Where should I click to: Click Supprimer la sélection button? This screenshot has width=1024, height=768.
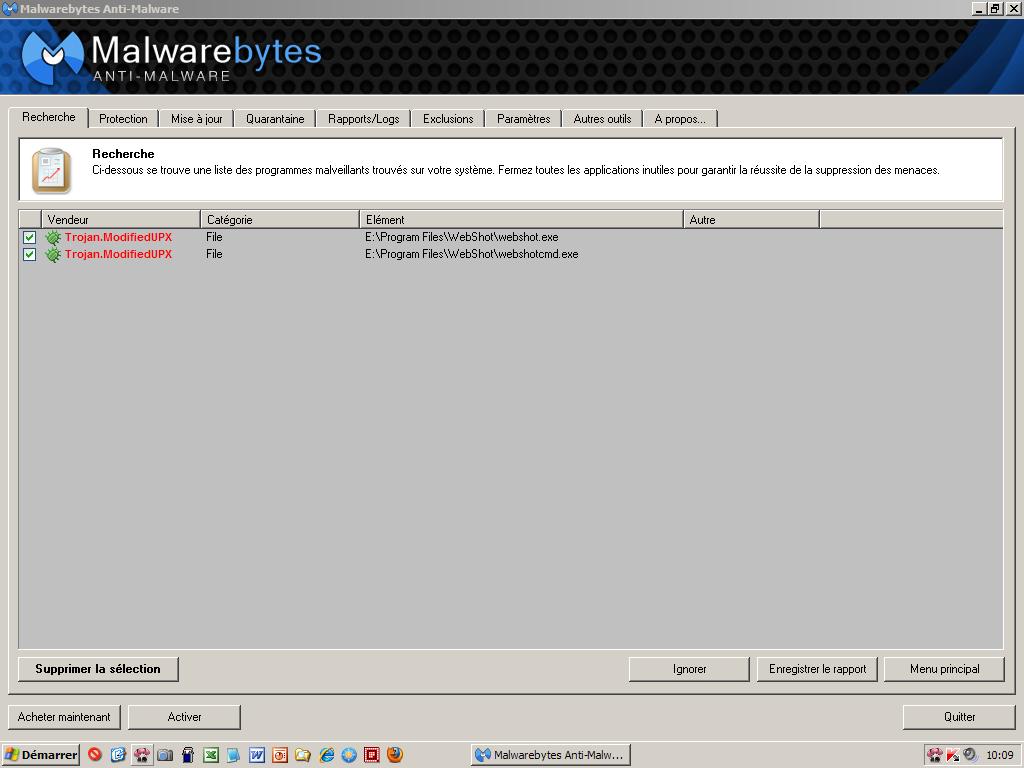tap(98, 669)
